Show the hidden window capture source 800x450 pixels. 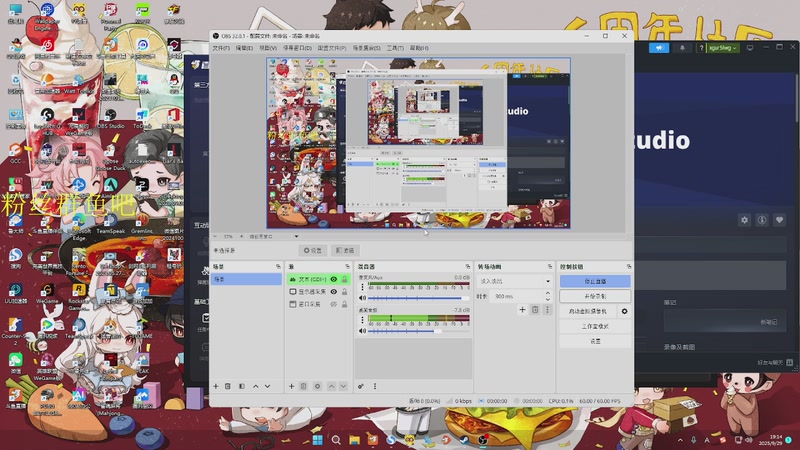click(x=334, y=304)
